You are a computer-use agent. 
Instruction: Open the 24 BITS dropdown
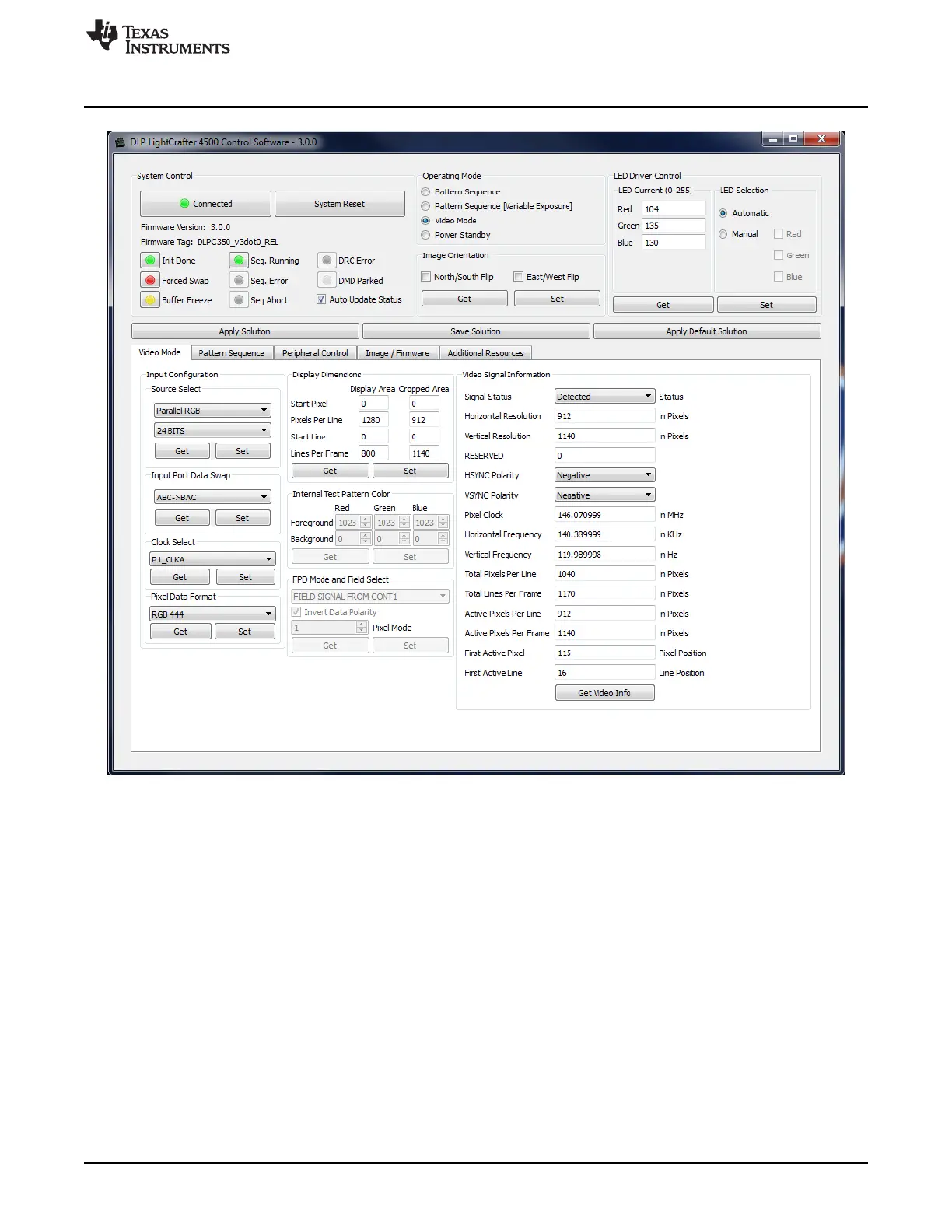pos(212,430)
